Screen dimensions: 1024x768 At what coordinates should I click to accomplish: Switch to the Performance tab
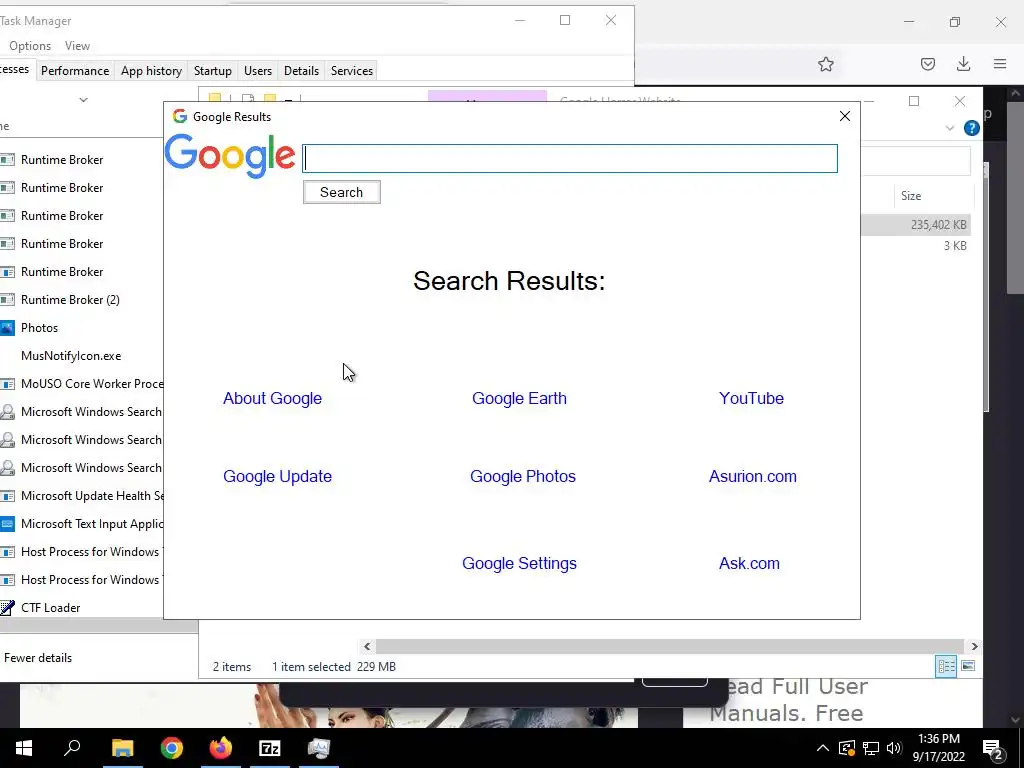(x=74, y=71)
